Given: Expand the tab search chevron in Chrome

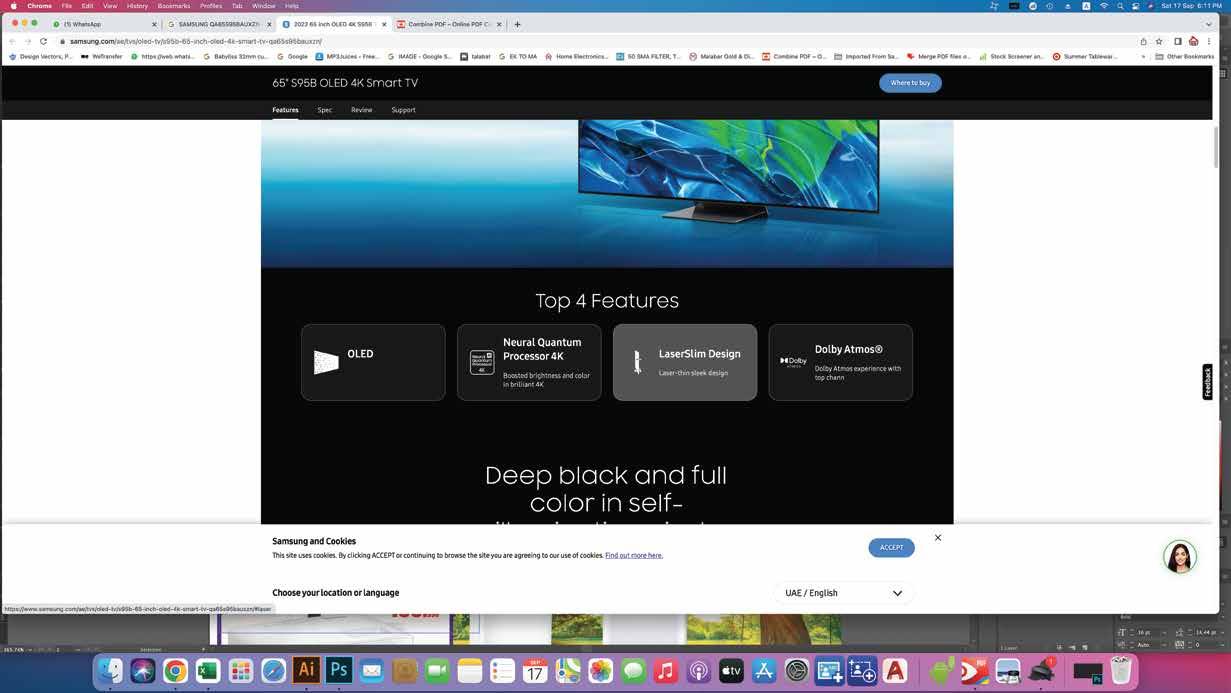Looking at the screenshot, I should 1209,24.
